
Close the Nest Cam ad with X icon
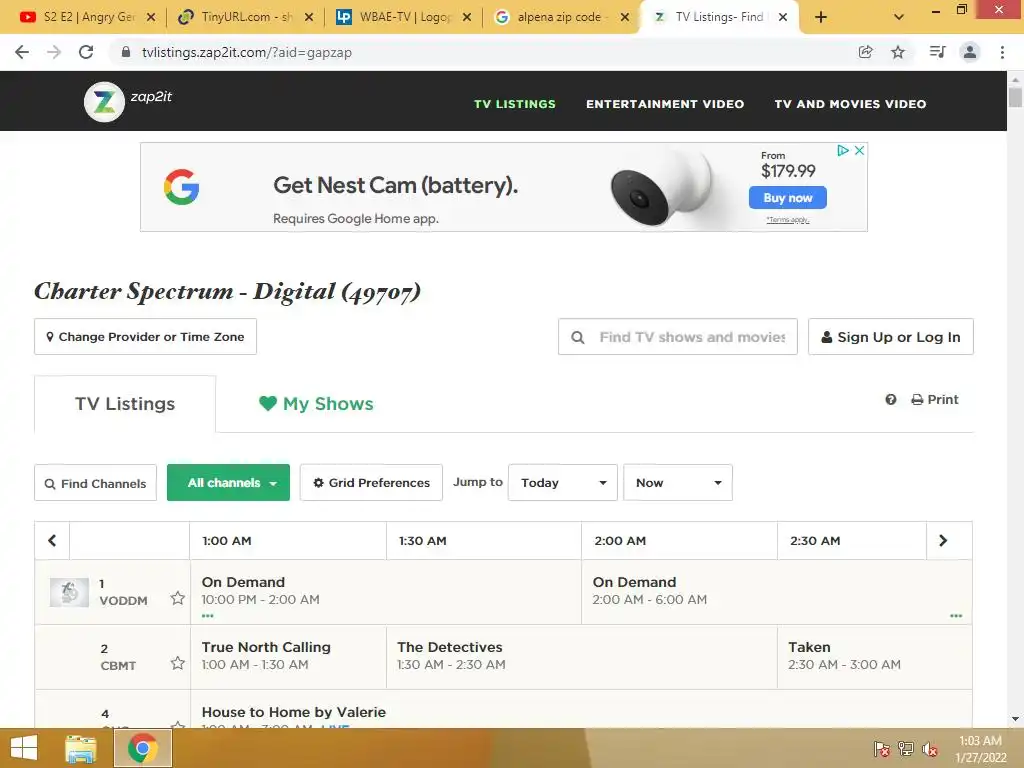[859, 150]
